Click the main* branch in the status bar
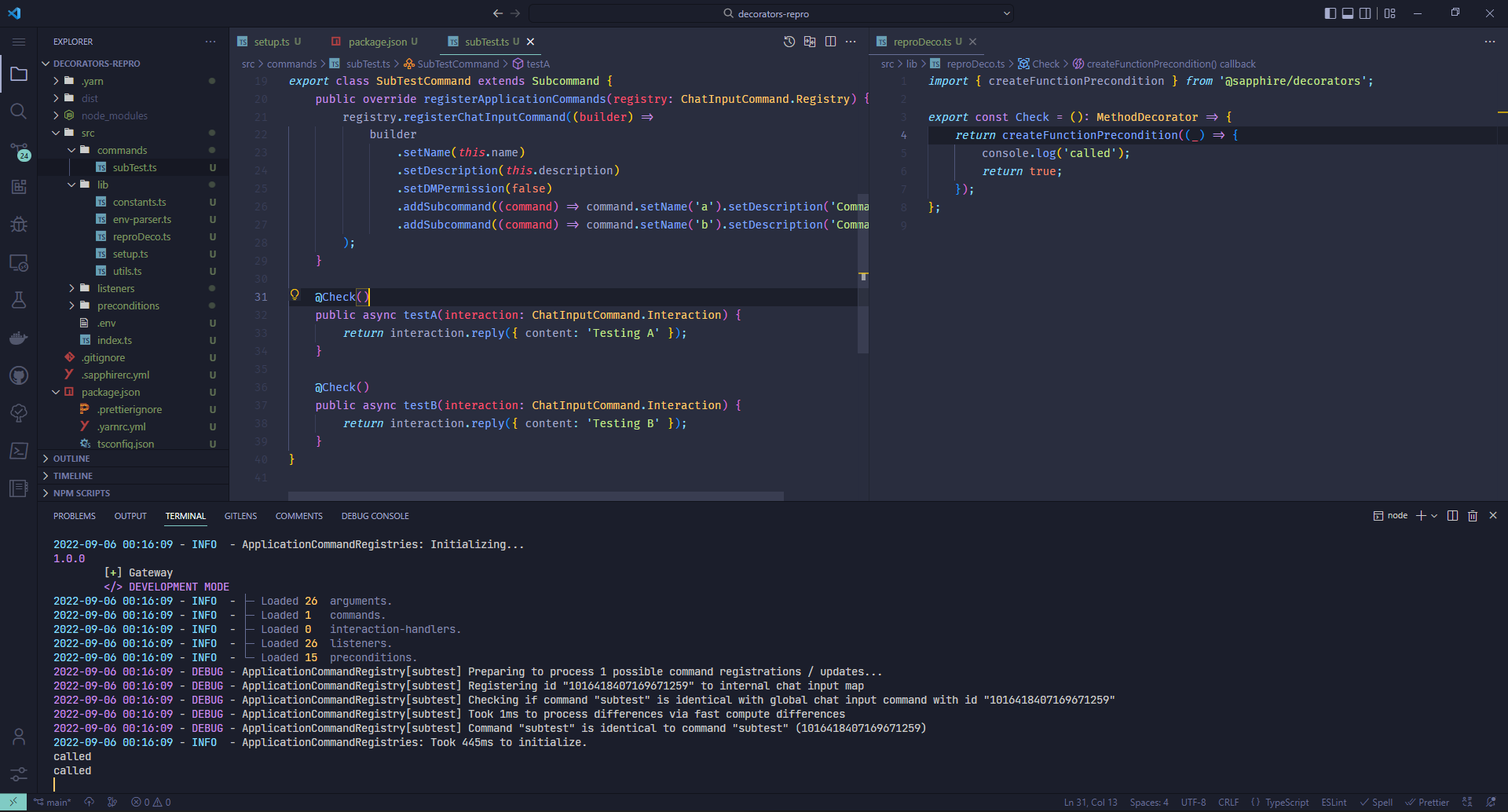The image size is (1508, 812). 53,802
